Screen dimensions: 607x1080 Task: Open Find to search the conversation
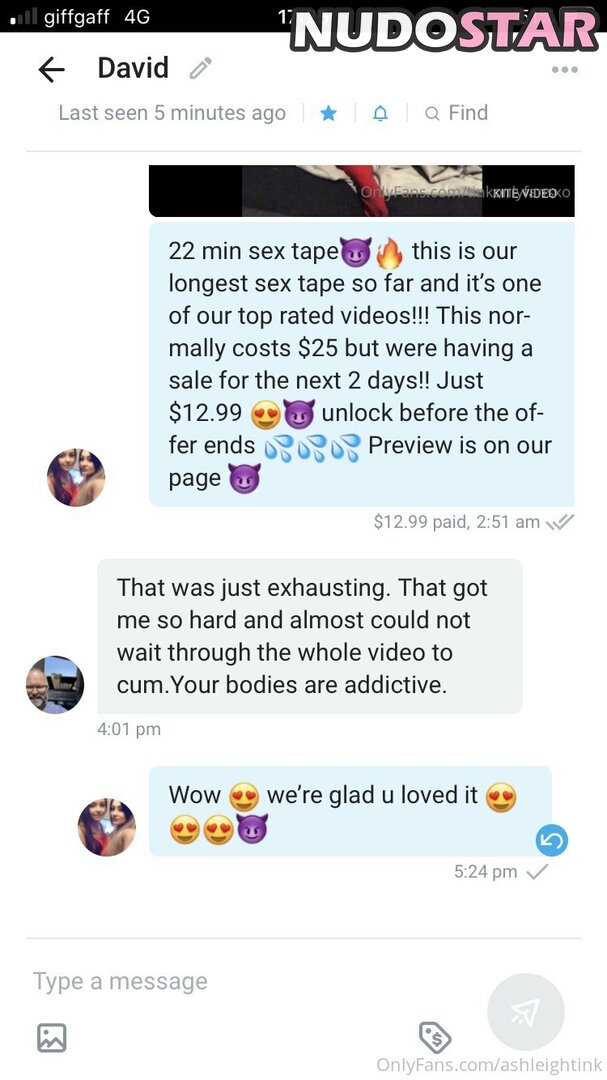tap(456, 113)
